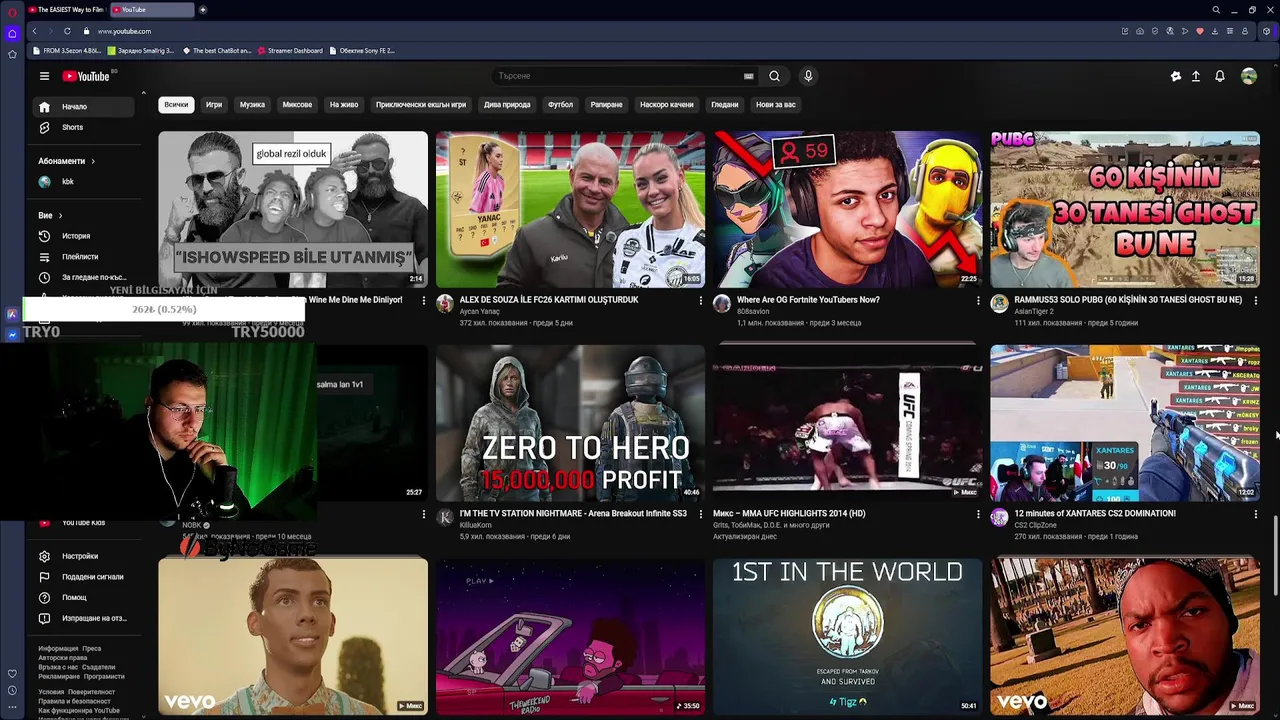1280x720 pixels.
Task: Open the Opera tab search magnifier
Action: pos(1216,10)
